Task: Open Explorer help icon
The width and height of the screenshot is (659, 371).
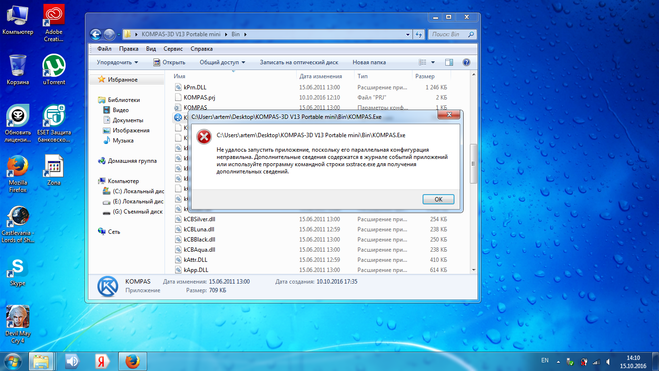Action: (467, 62)
